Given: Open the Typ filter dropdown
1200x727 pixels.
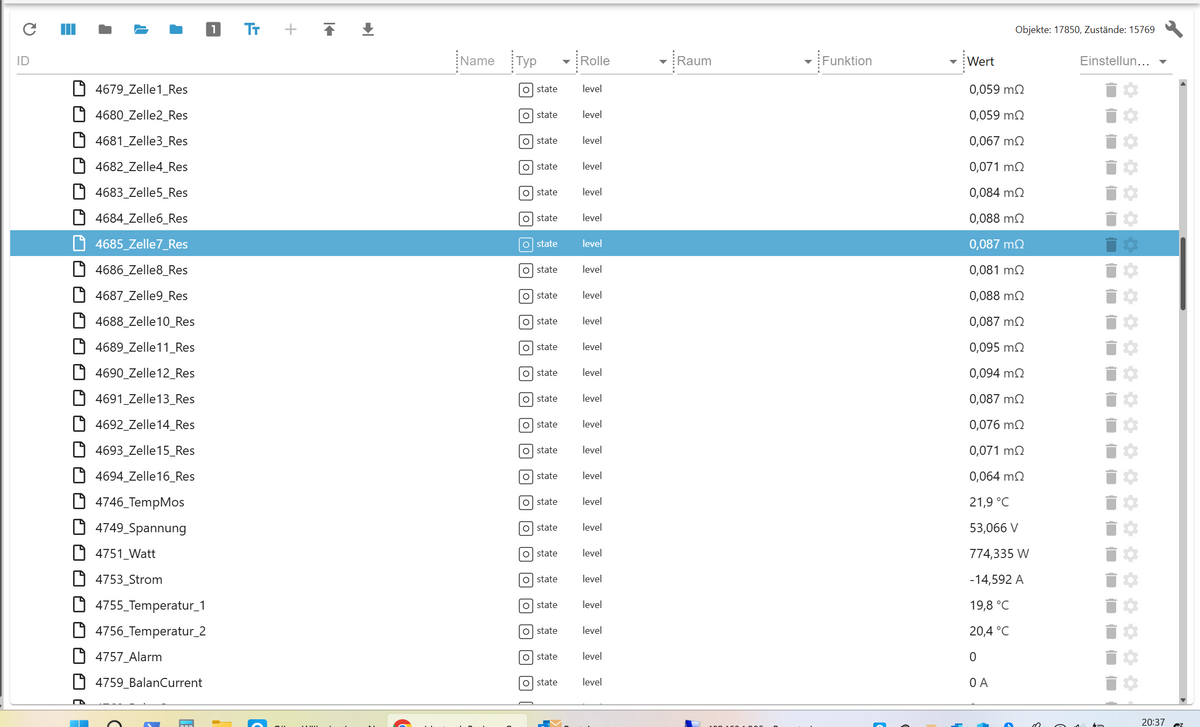Looking at the screenshot, I should pos(565,62).
